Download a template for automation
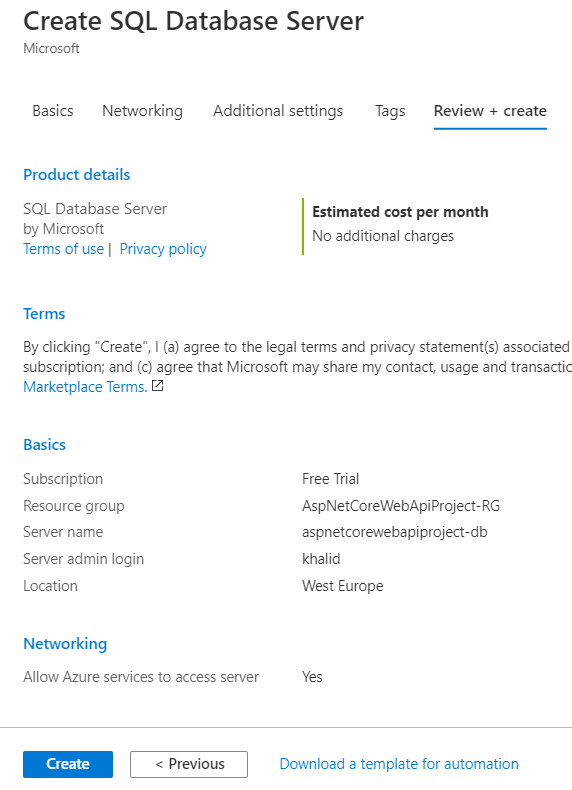Screen dimensions: 572x790 (x=399, y=764)
